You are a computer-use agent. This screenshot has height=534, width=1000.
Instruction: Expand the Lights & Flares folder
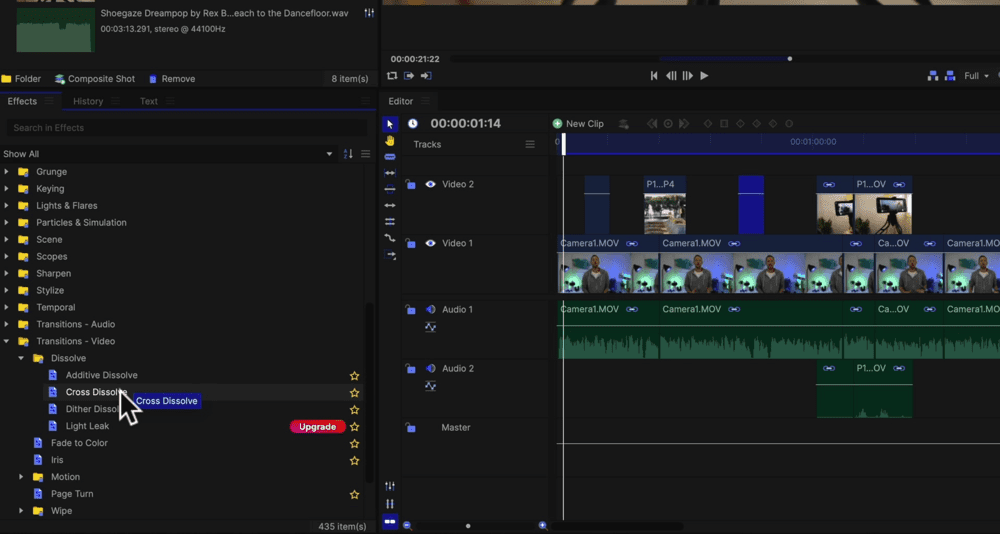coord(6,205)
